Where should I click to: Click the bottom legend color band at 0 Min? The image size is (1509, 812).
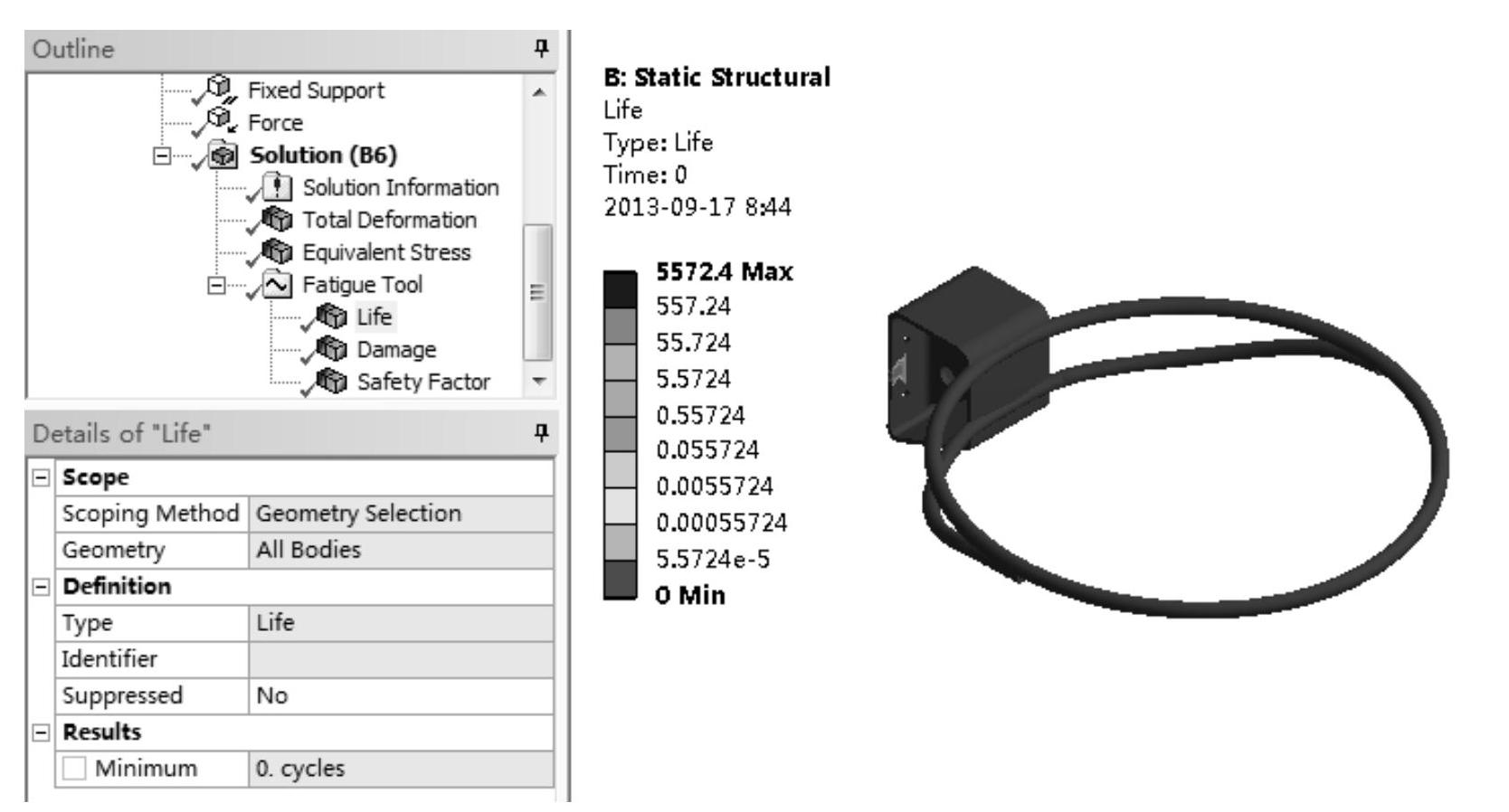(x=620, y=580)
